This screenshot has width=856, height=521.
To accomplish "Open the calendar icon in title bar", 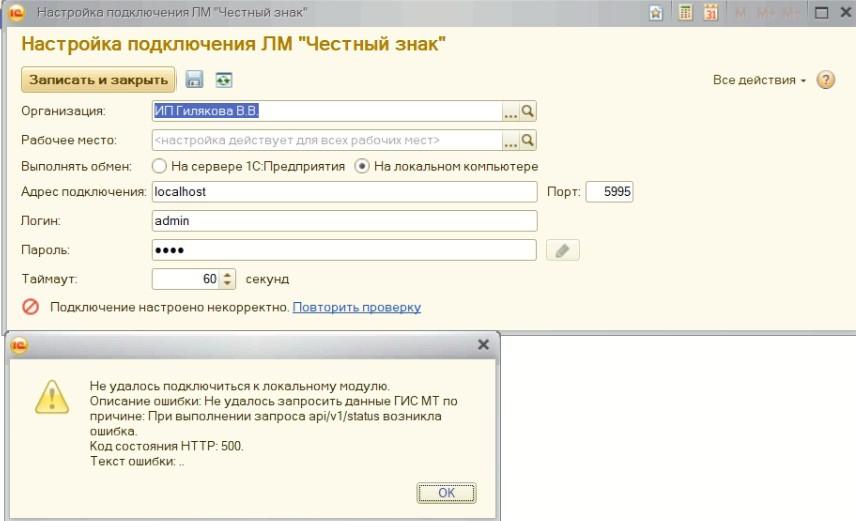I will (711, 13).
